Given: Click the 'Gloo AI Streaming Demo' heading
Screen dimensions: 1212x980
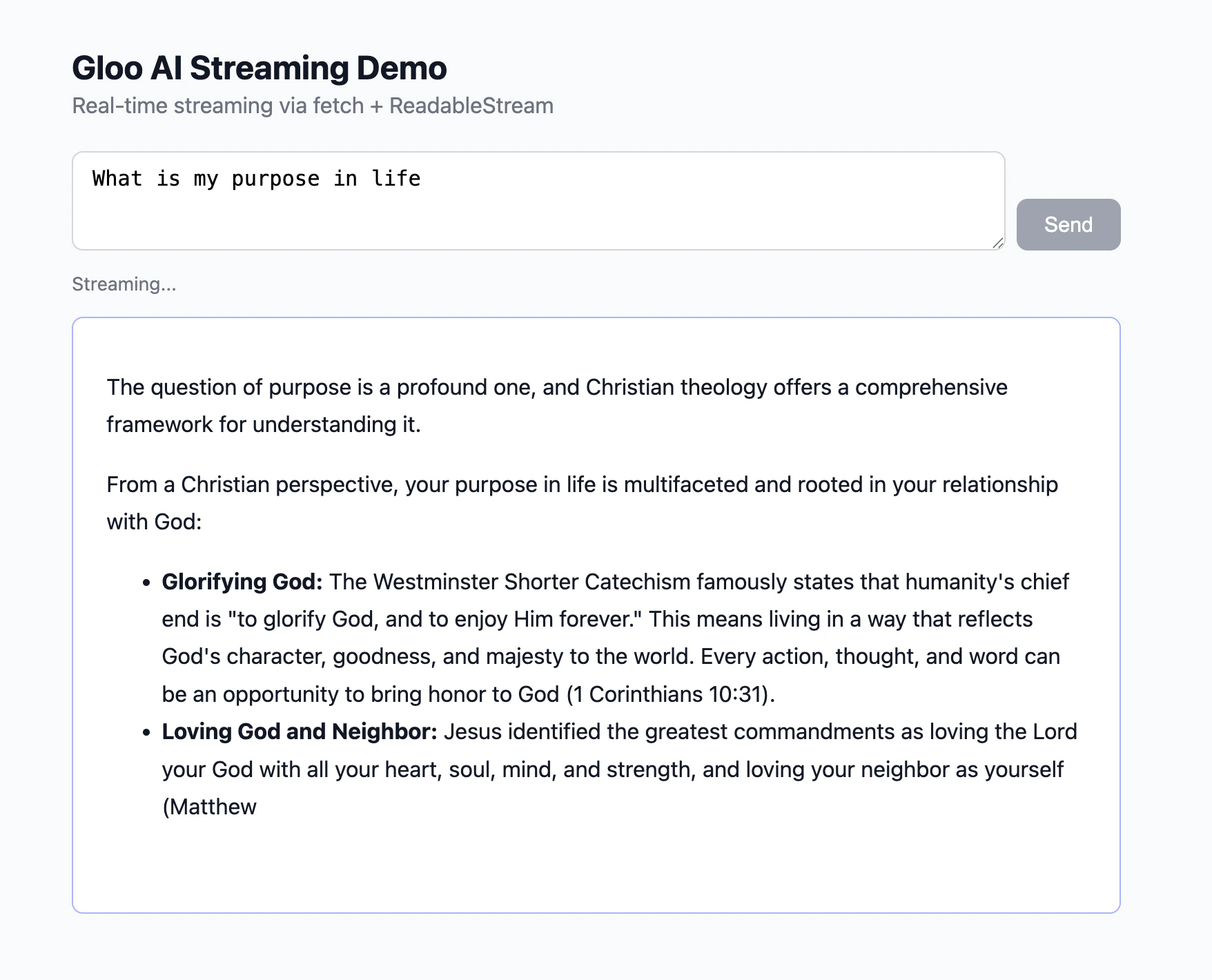Looking at the screenshot, I should (x=259, y=67).
